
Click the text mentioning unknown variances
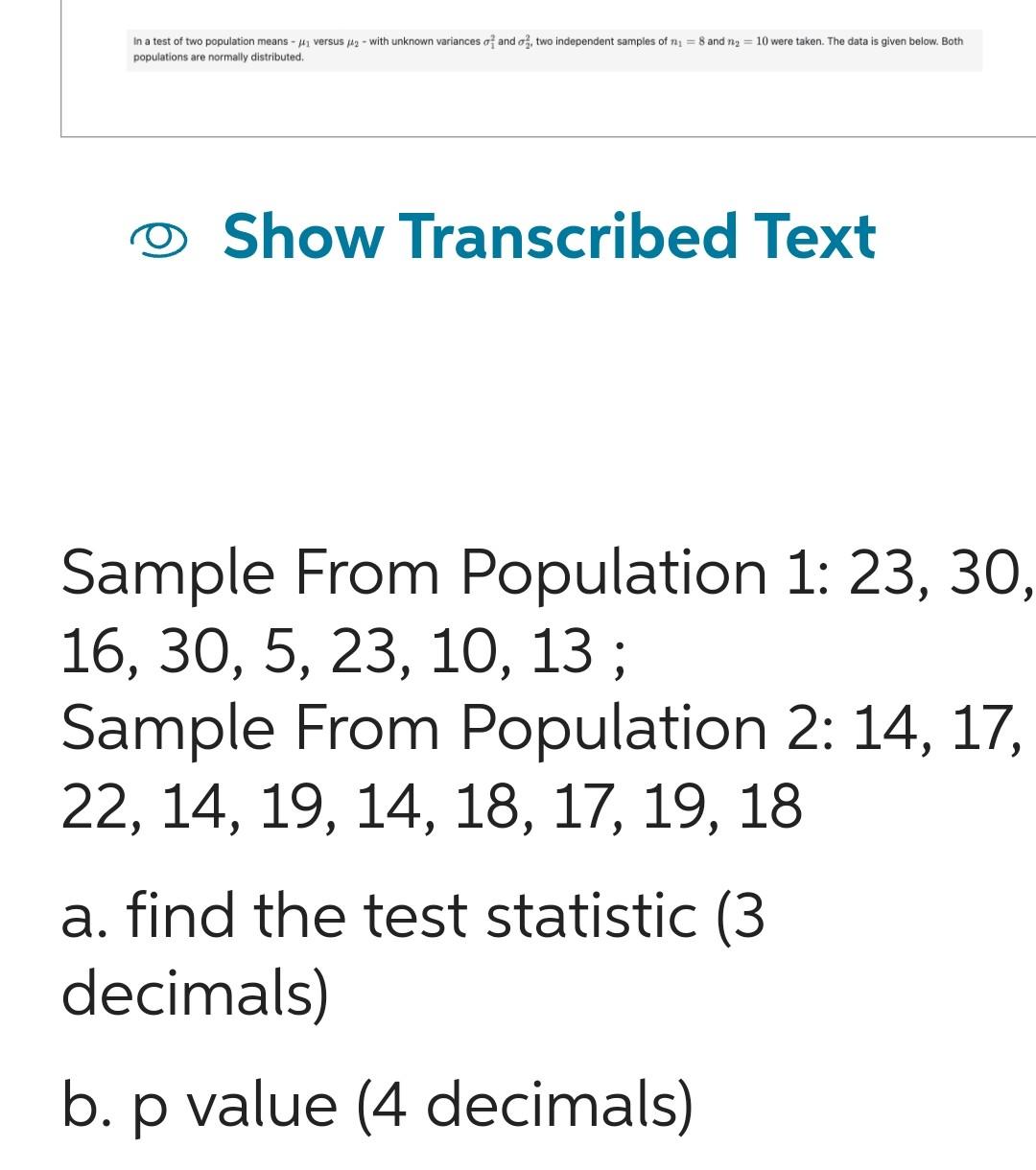[x=441, y=41]
